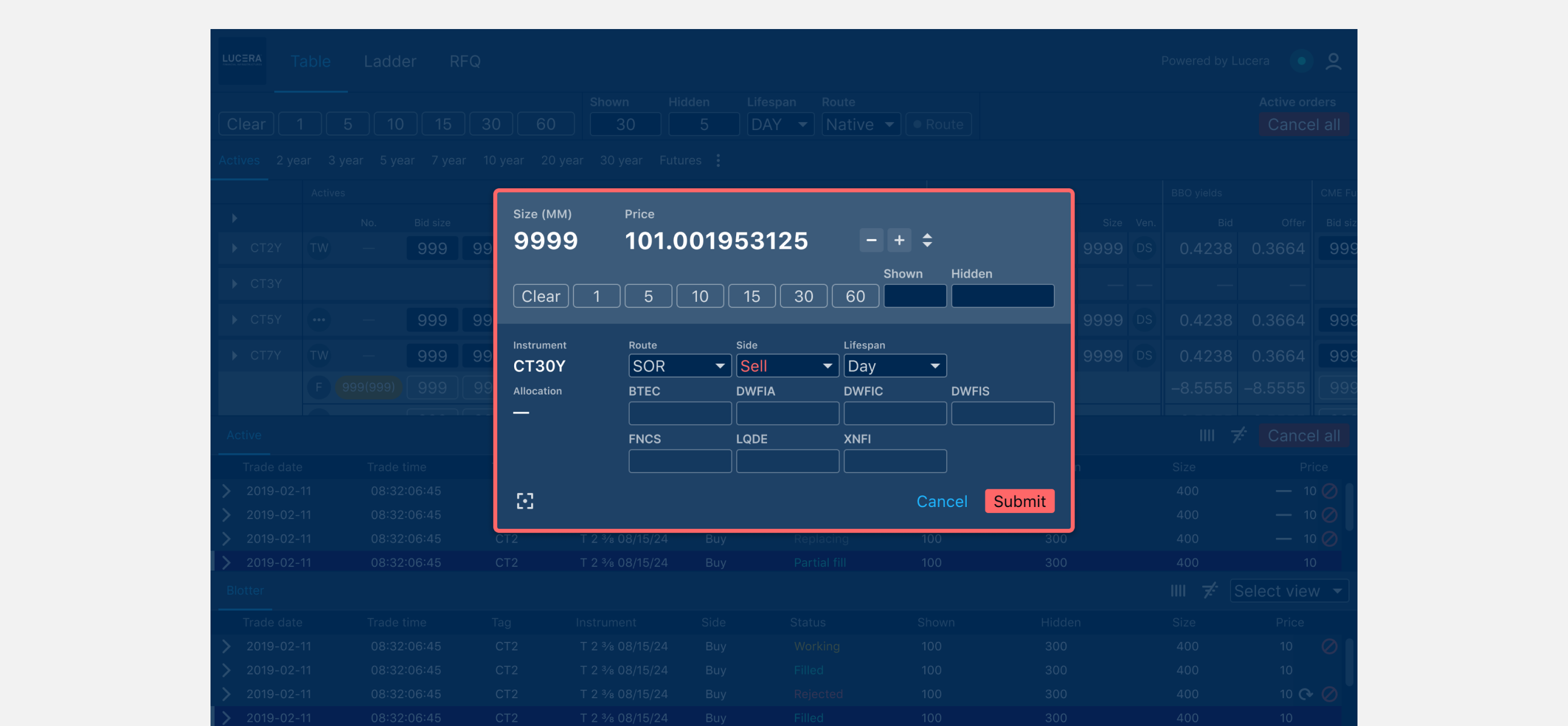Toggle the Route switch in toolbar
The height and width of the screenshot is (726, 1568).
938,125
